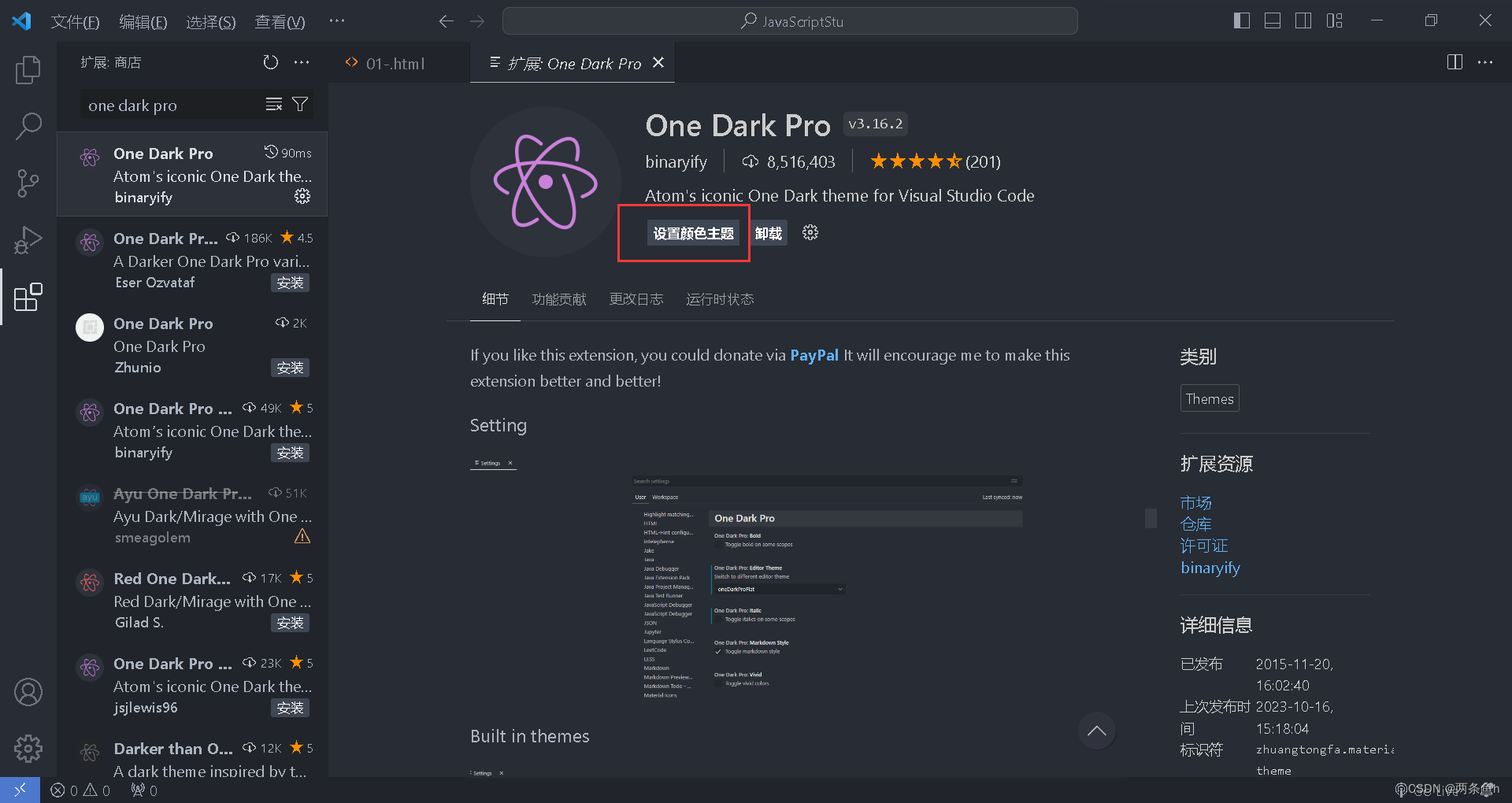Toggle primary side bar layout icon
Screen dimensions: 1512x803
(x=1242, y=20)
